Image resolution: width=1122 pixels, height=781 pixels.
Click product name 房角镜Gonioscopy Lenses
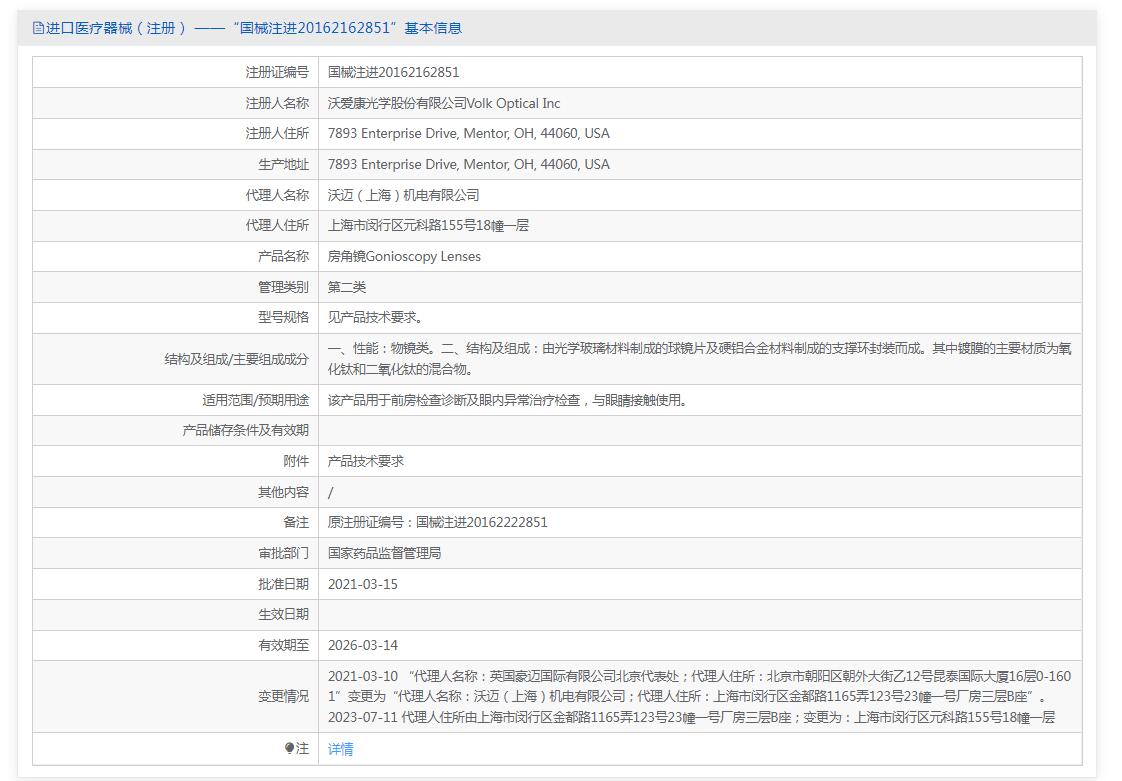pyautogui.click(x=404, y=256)
